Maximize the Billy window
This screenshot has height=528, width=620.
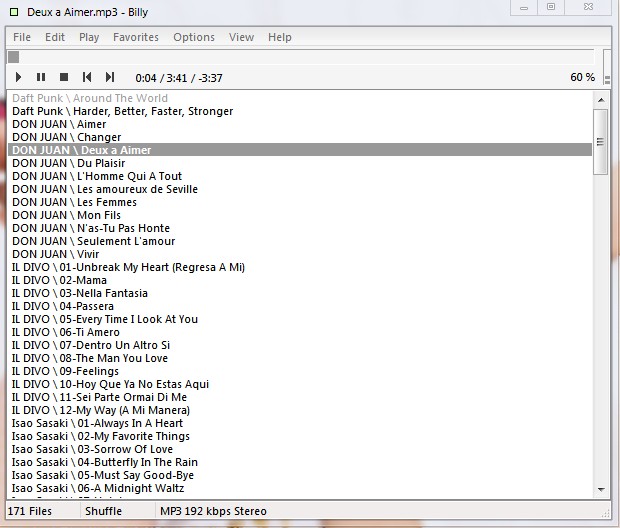click(x=551, y=7)
